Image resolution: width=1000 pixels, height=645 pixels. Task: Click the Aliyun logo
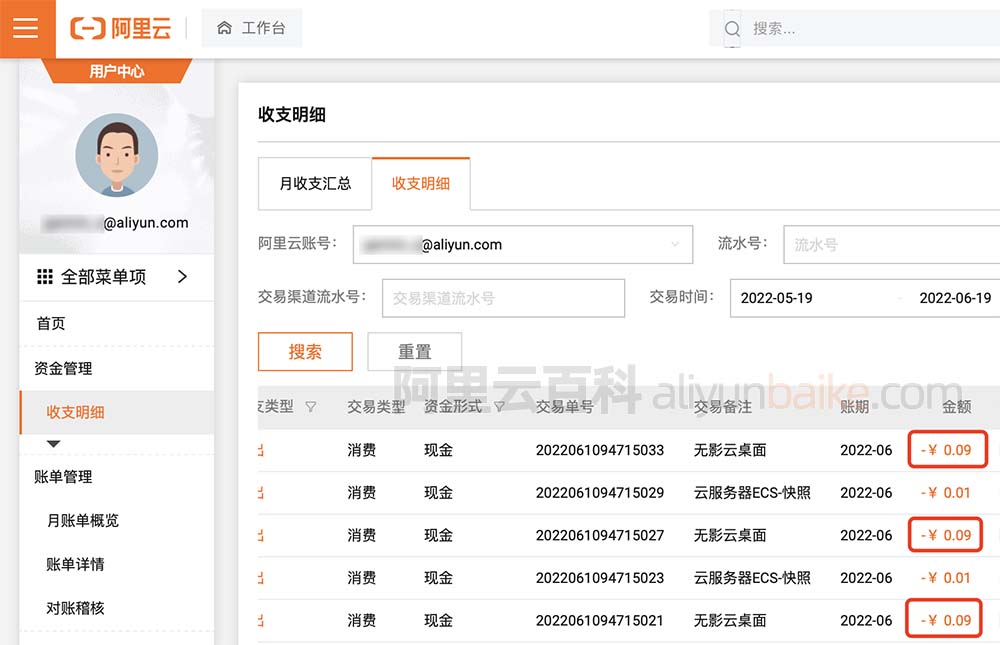click(121, 28)
